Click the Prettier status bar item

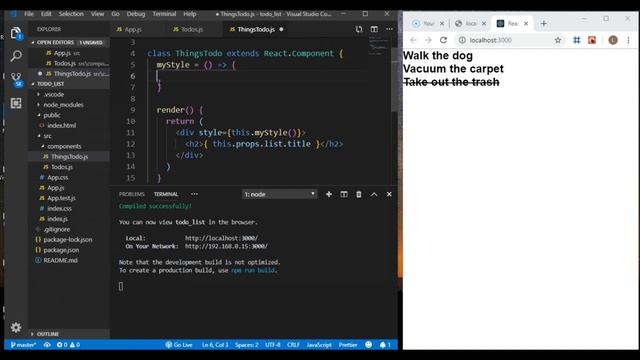[x=348, y=345]
